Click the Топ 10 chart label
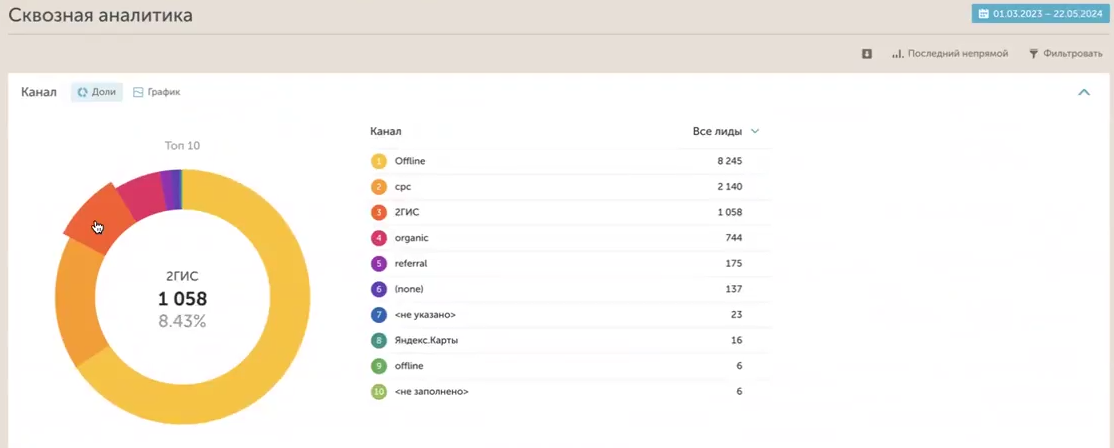Image resolution: width=1114 pixels, height=448 pixels. click(183, 146)
